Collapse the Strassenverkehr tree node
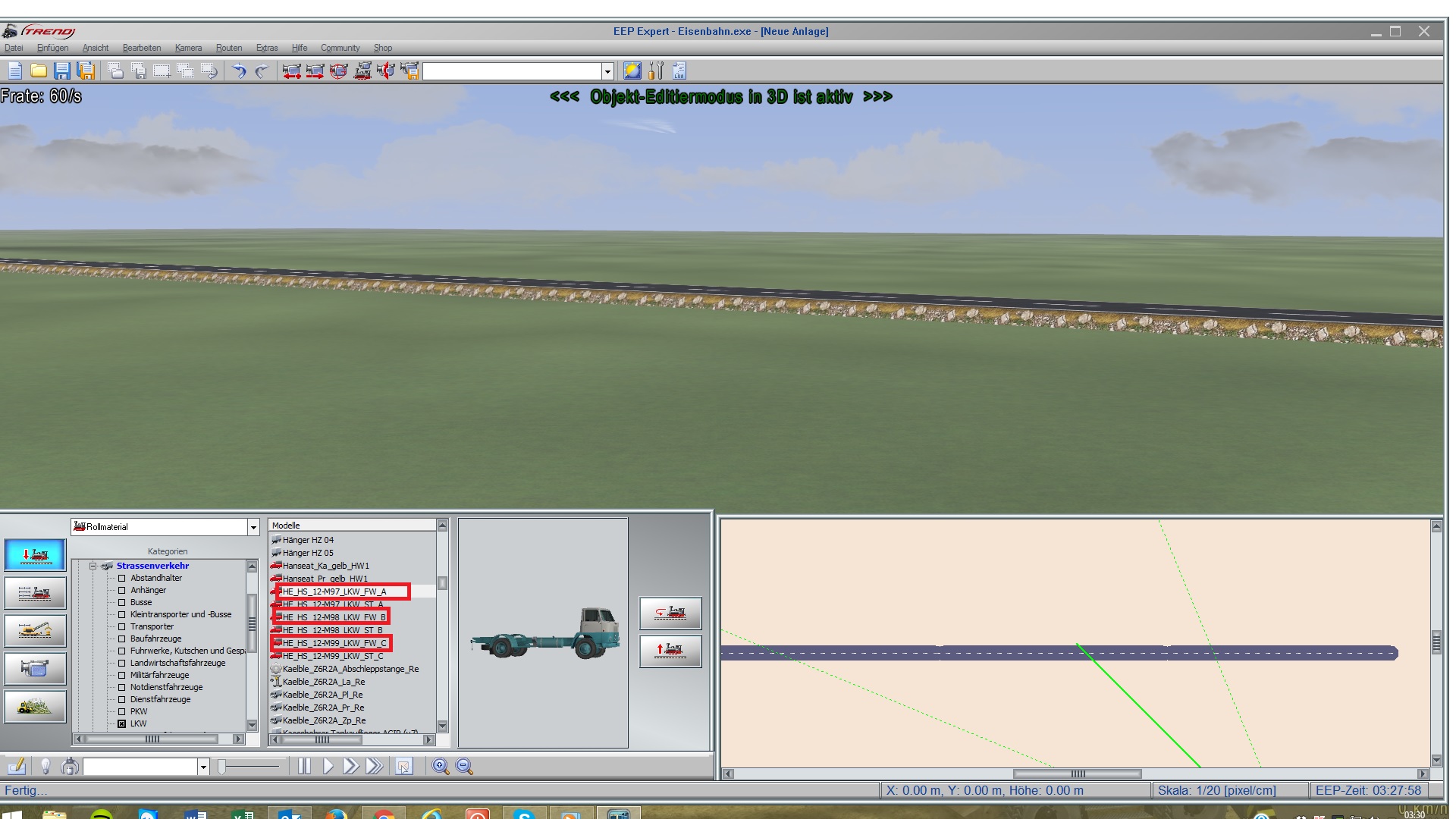 click(x=93, y=566)
